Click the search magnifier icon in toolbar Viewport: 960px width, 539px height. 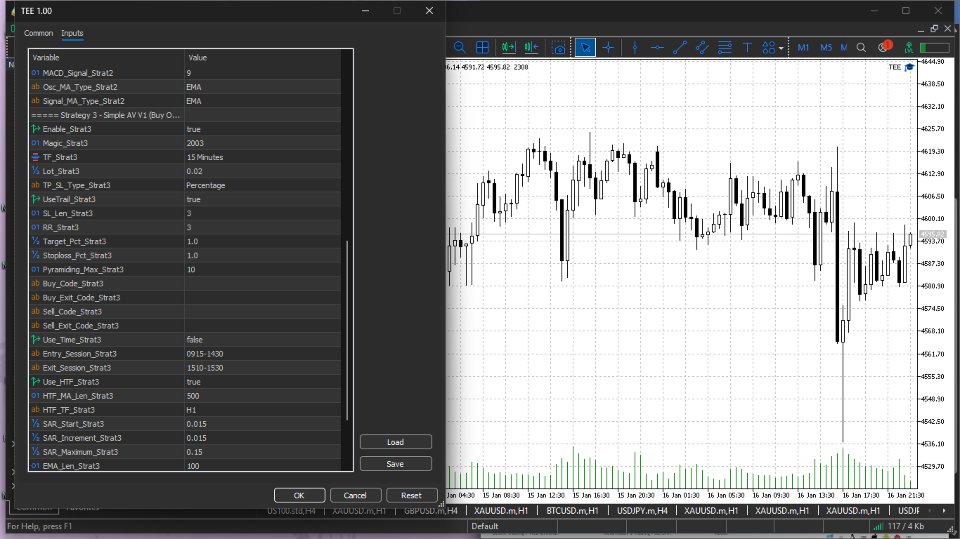tap(861, 48)
